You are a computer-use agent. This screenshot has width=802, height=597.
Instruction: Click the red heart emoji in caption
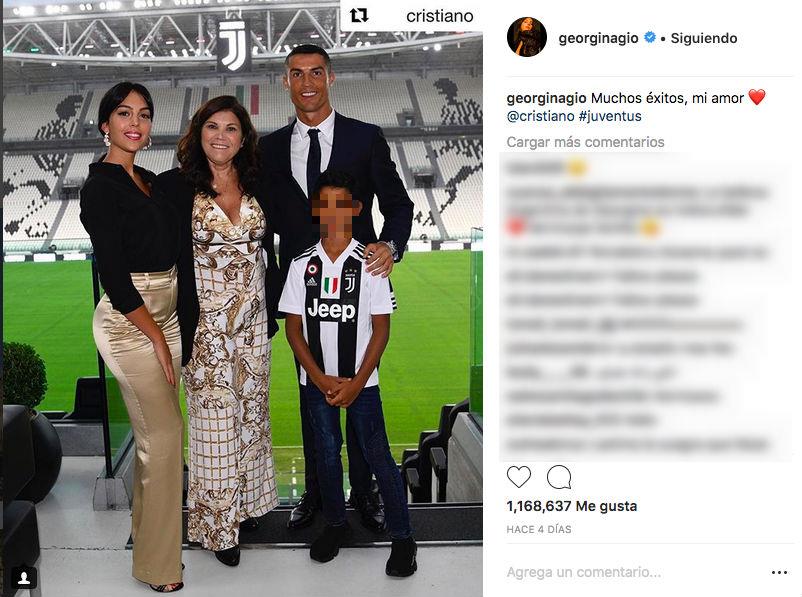(757, 97)
